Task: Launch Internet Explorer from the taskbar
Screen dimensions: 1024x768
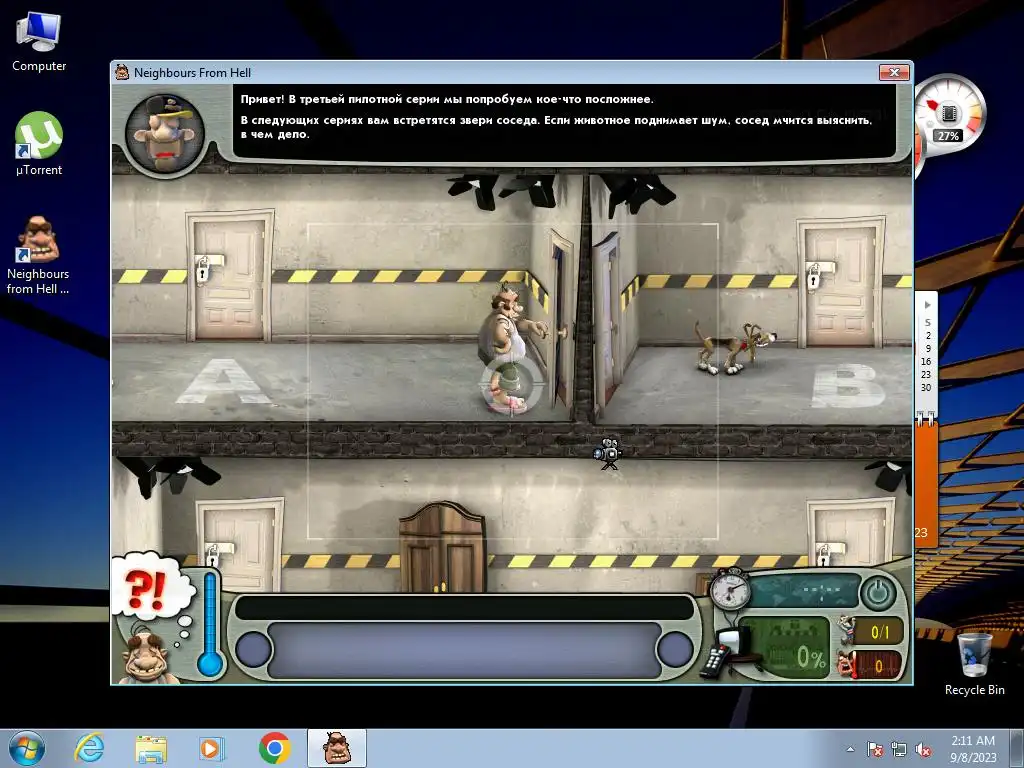Action: point(89,748)
